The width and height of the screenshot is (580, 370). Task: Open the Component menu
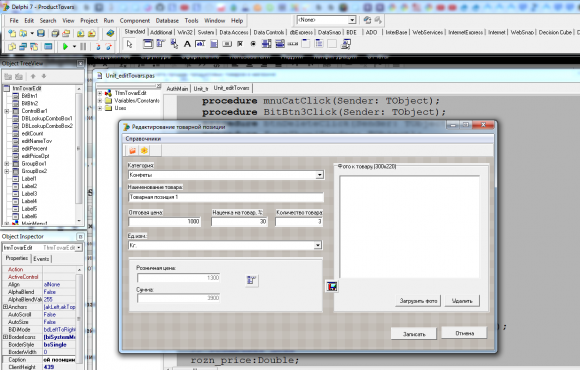point(135,21)
